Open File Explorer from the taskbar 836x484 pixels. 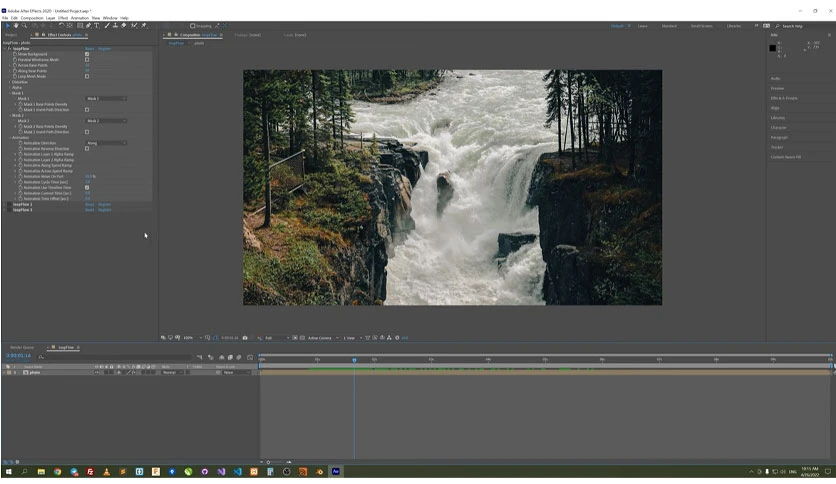[41, 472]
